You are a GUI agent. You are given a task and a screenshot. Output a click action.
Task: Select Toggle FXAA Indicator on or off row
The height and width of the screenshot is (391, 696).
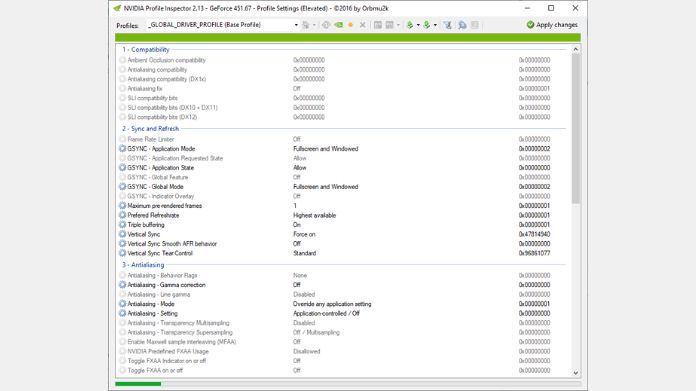pos(342,361)
